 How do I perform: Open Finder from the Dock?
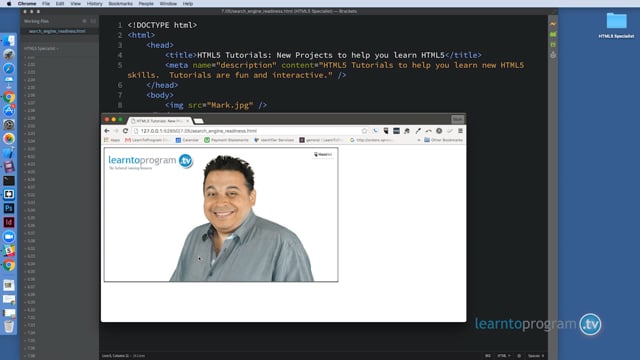pos(9,41)
